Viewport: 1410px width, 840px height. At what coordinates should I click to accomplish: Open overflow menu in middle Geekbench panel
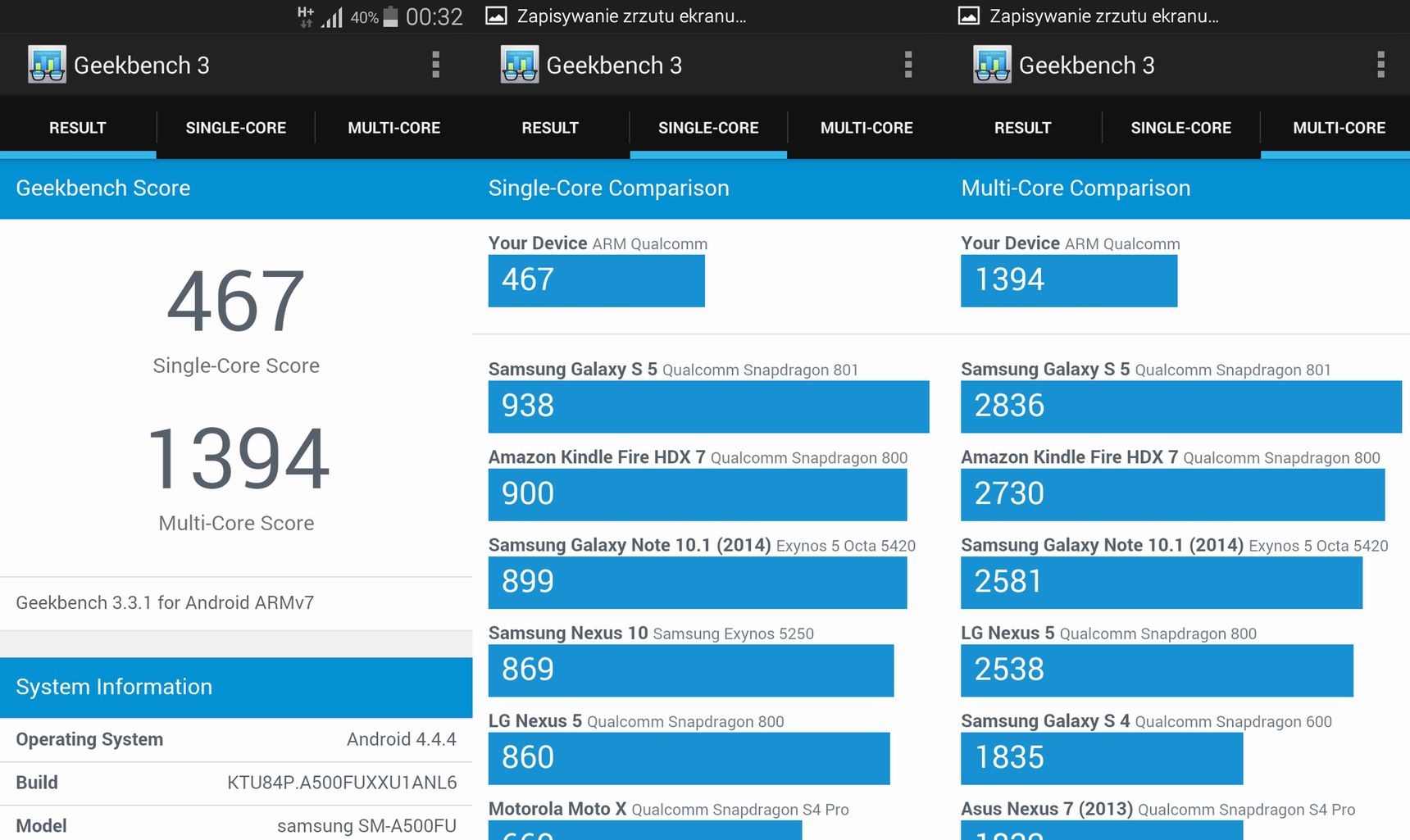point(907,65)
